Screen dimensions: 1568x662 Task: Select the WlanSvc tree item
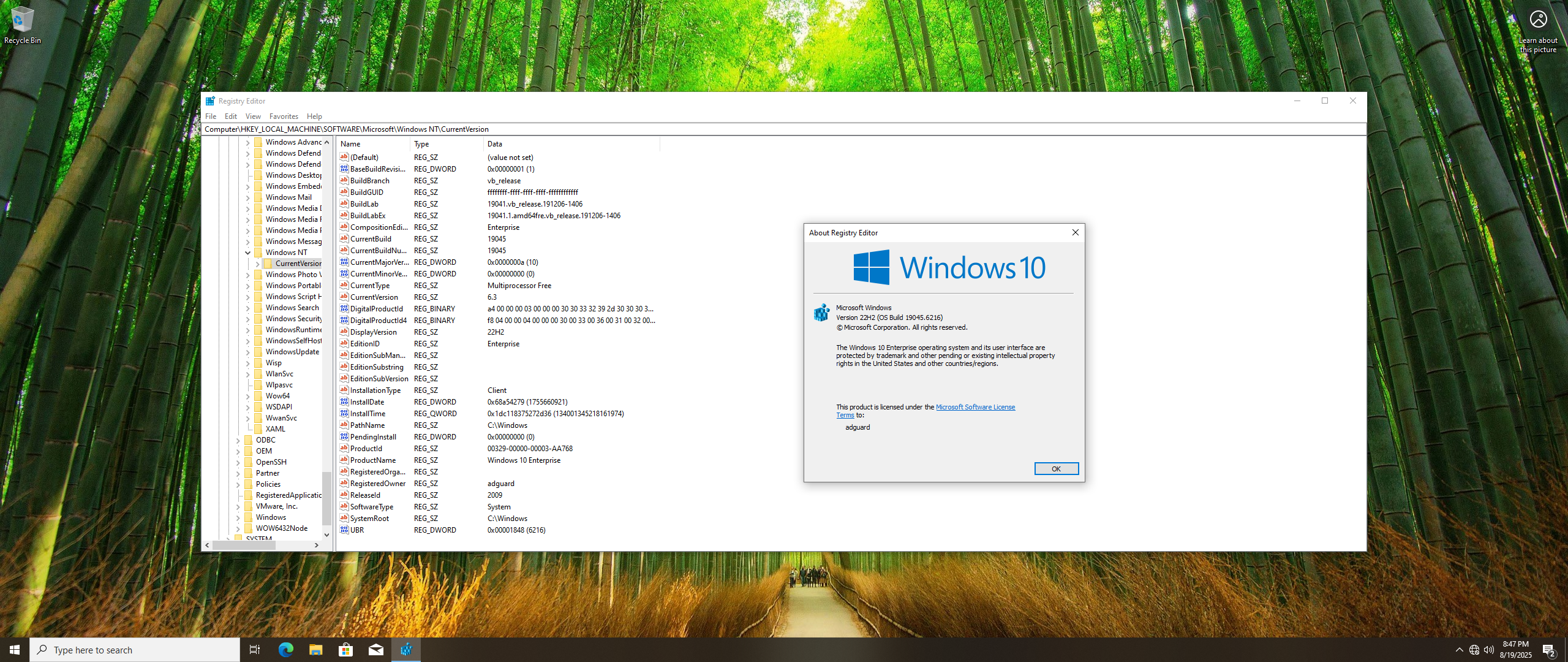pyautogui.click(x=279, y=374)
